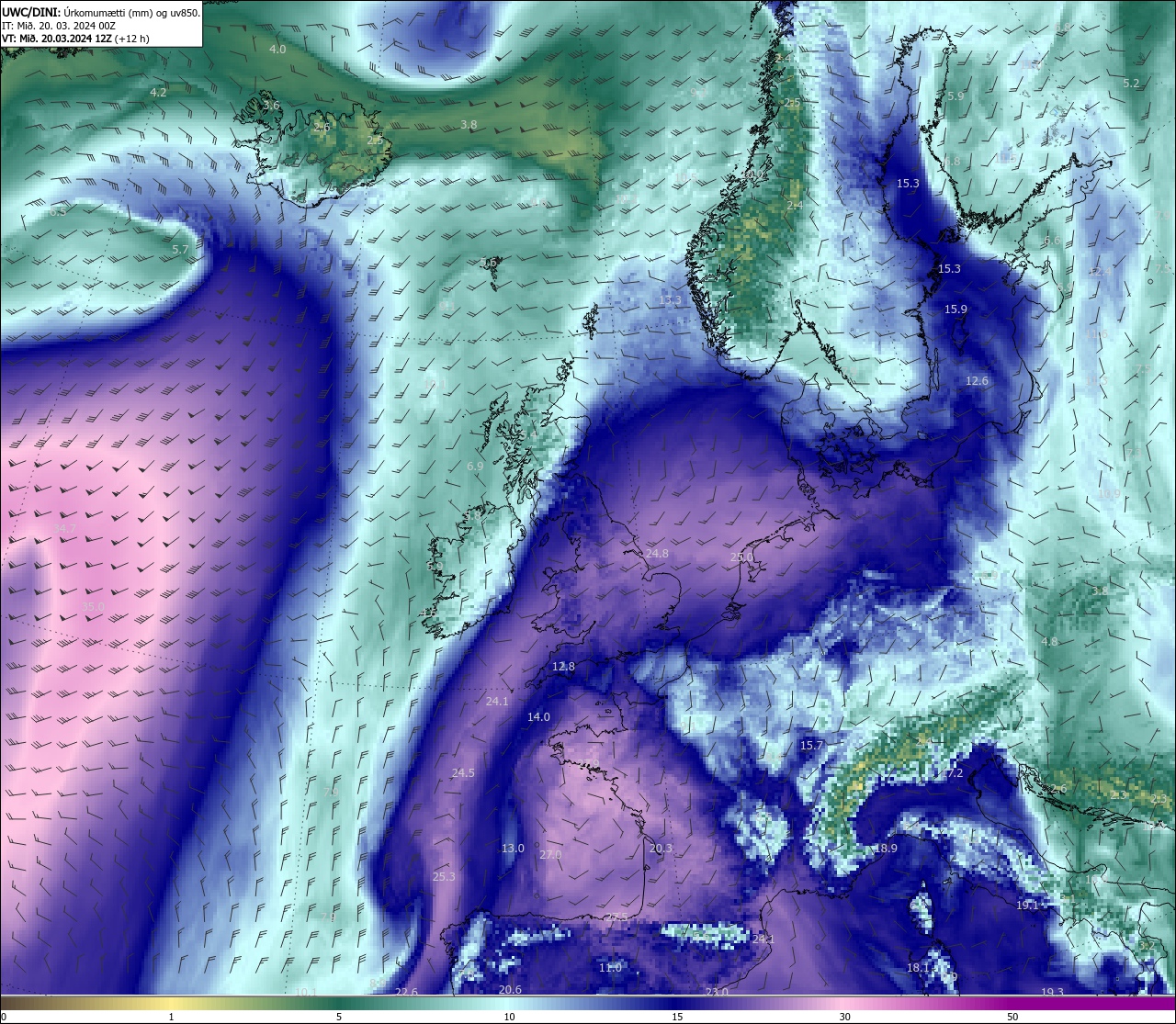Click the 'UWC/DINI: Úrkomumætti (mm) og uv850.' title line
The image size is (1176, 1024).
101,12
